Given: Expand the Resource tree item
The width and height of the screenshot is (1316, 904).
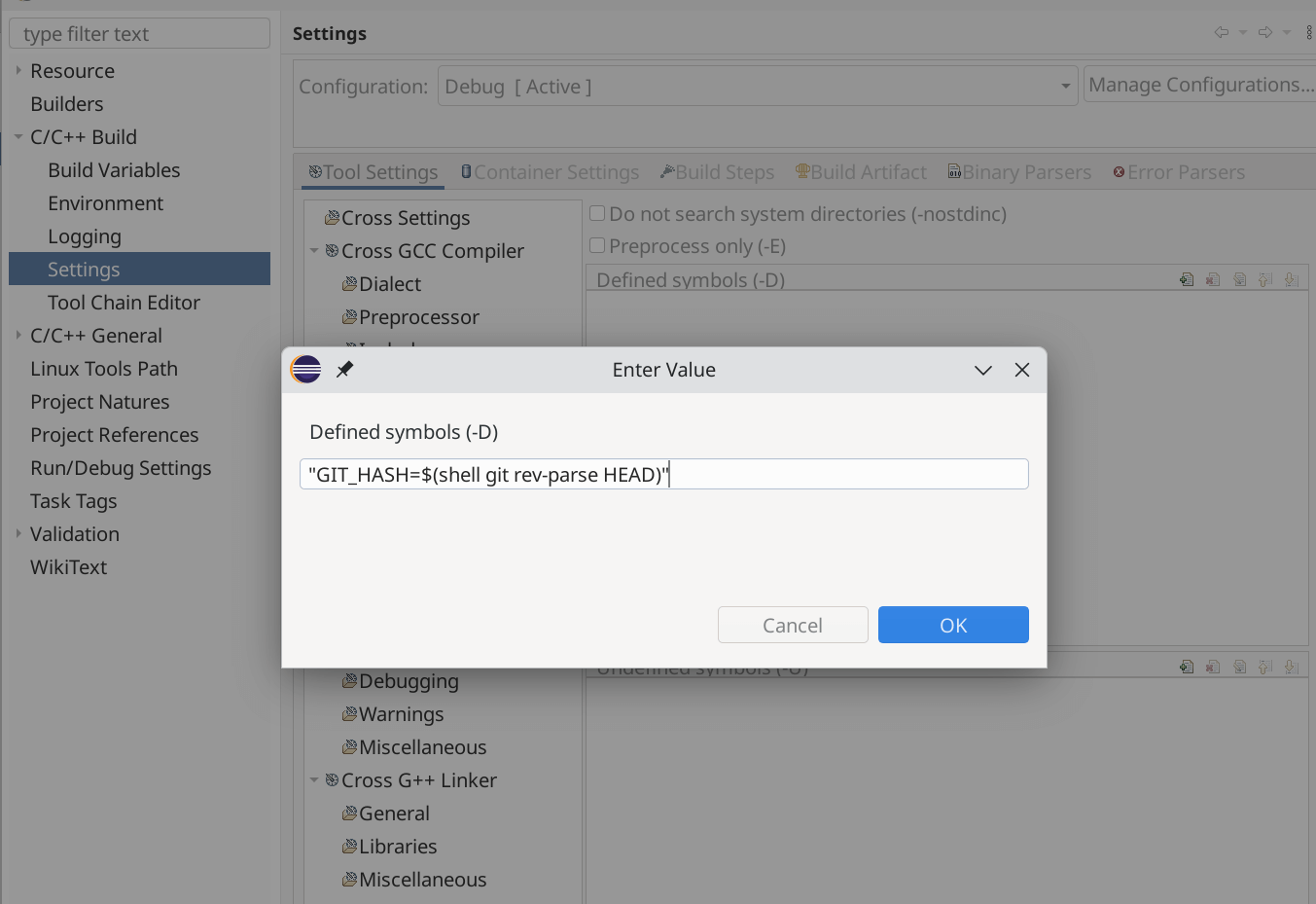Looking at the screenshot, I should (18, 70).
